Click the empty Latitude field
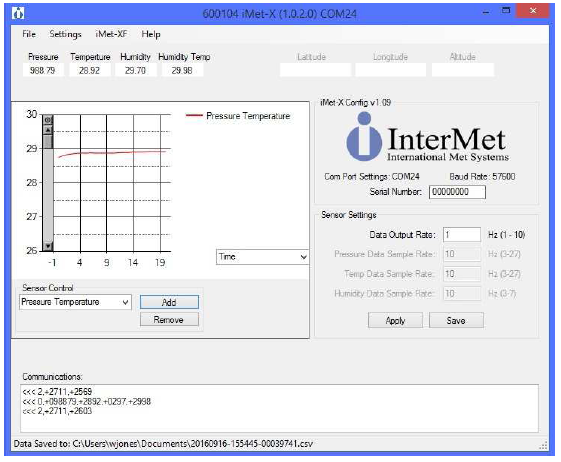Screen dimensions: 561x462 (x=315, y=70)
